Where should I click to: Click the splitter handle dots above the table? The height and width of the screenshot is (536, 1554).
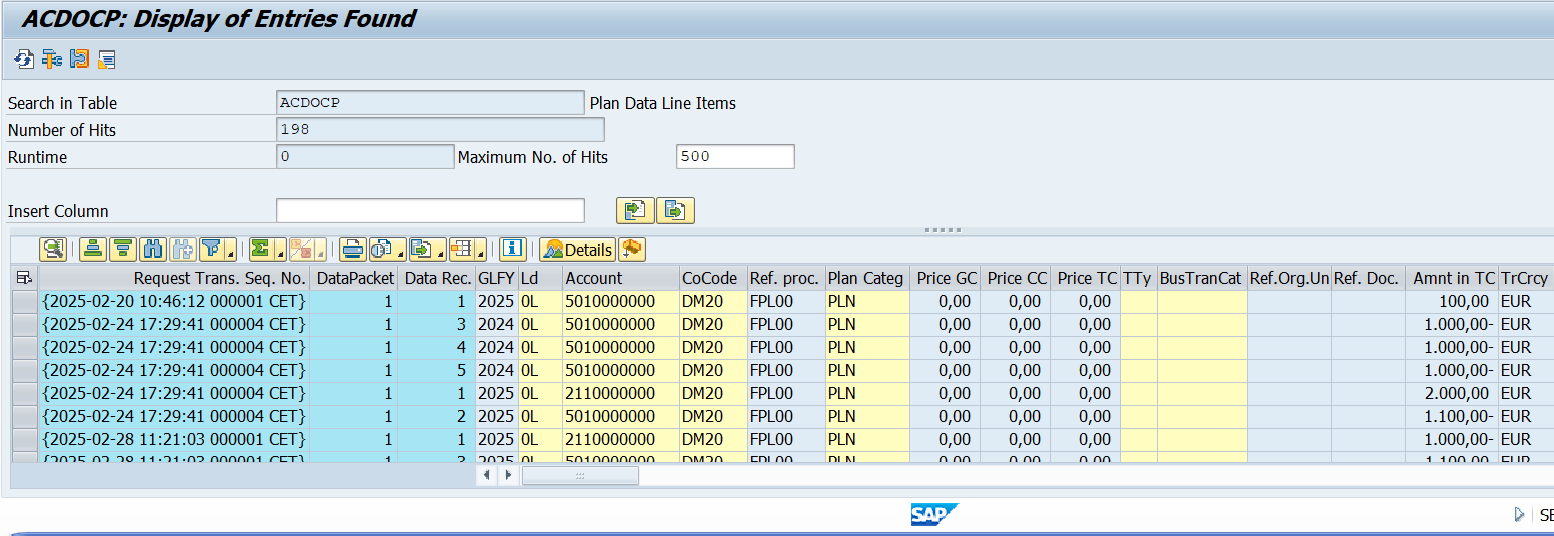click(x=942, y=230)
